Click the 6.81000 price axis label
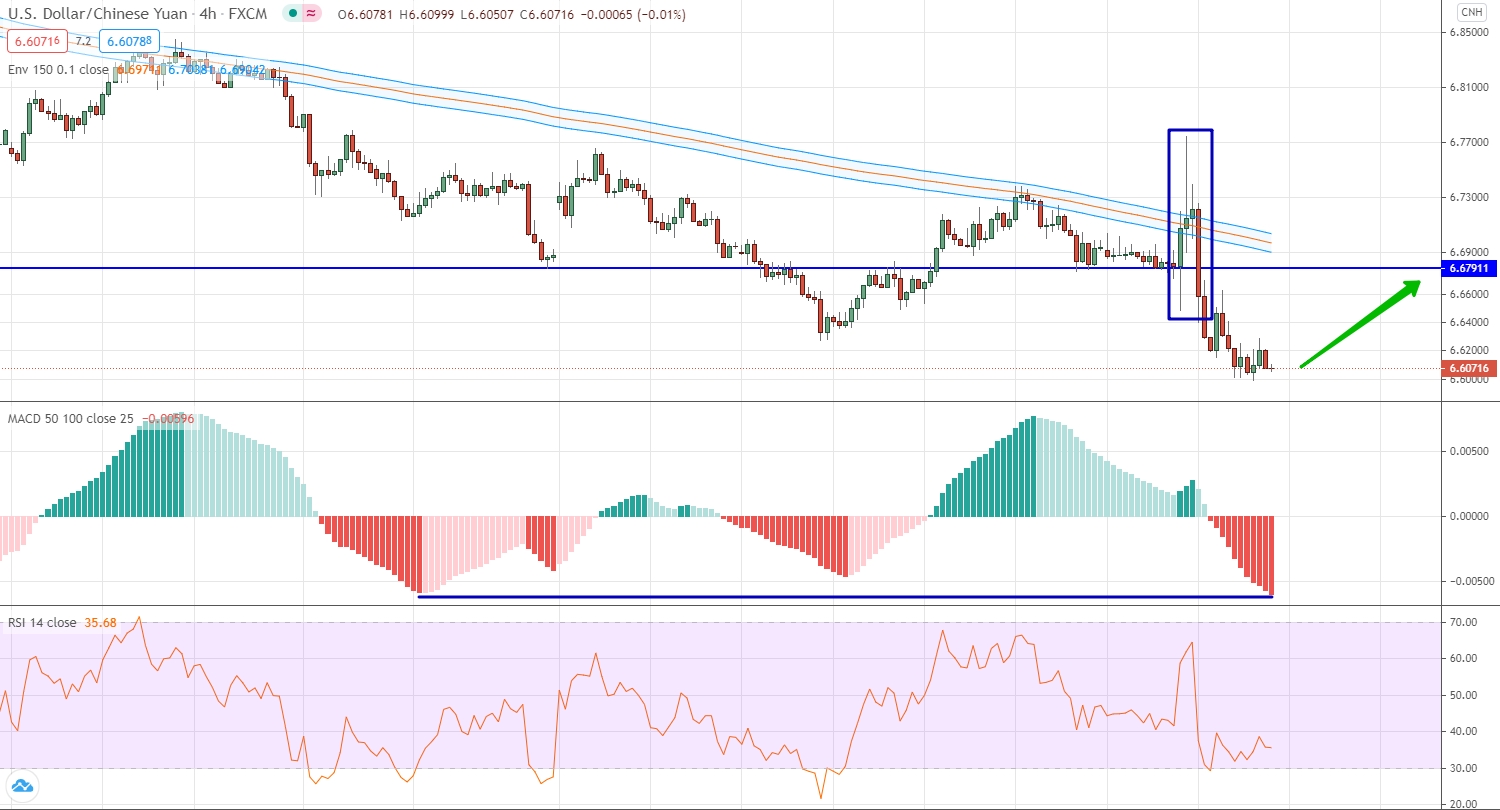Screen dimensions: 1500x810 (1469, 87)
